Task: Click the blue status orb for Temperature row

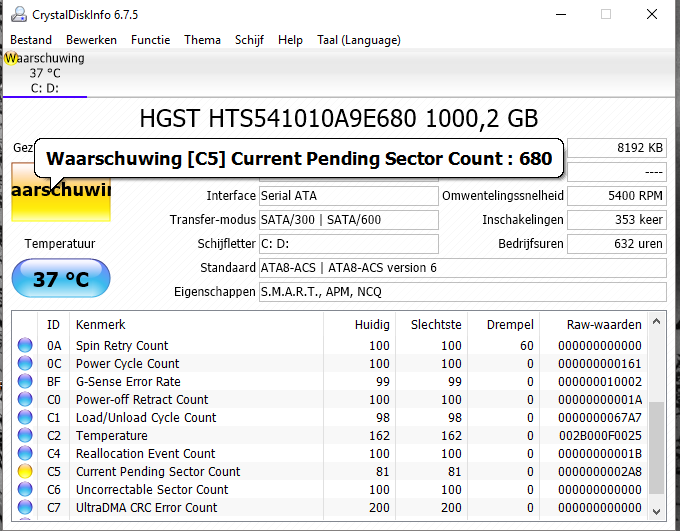Action: (26, 436)
